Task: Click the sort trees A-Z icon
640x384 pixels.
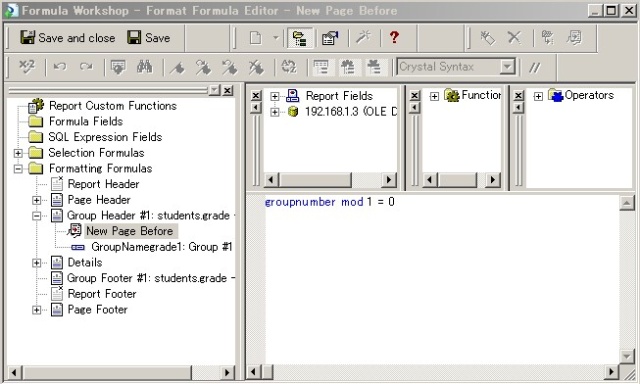Action: click(289, 67)
